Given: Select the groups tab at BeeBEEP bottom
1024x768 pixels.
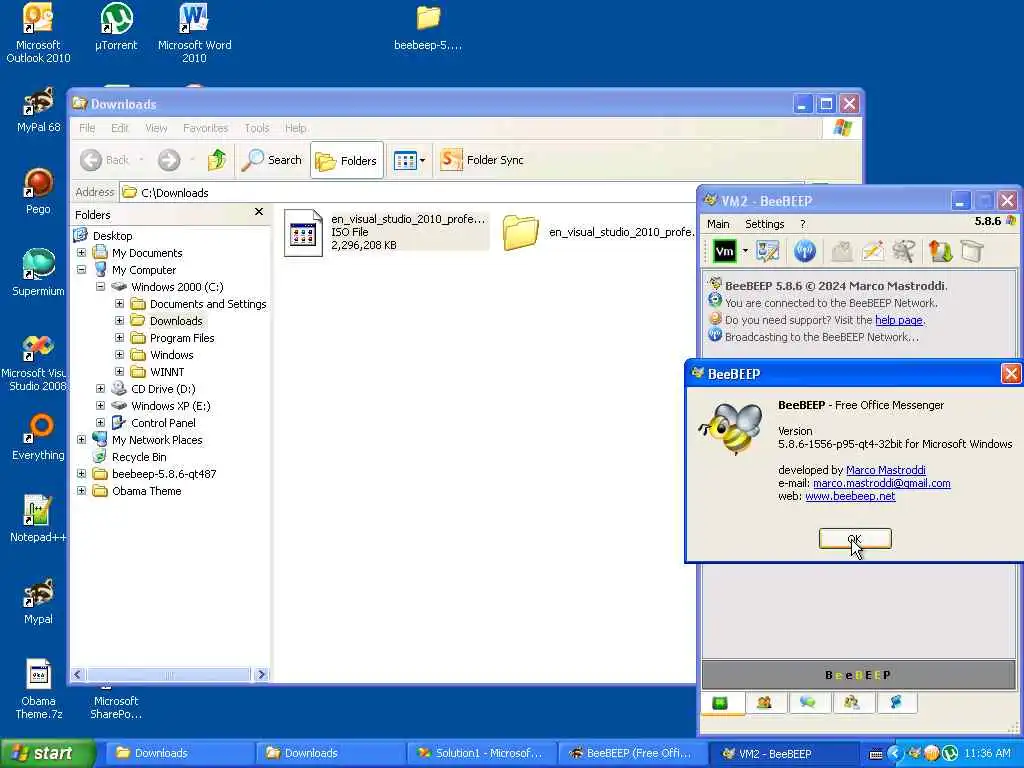Looking at the screenshot, I should 852,703.
